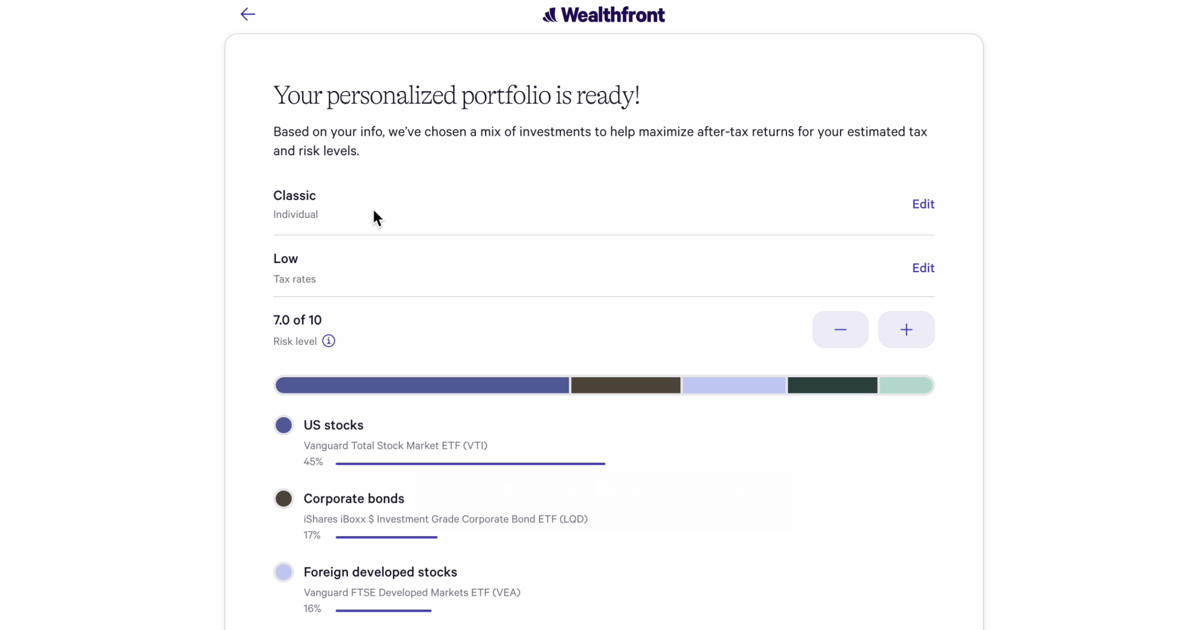The height and width of the screenshot is (630, 1200).
Task: Increase risk level with plus button
Action: [906, 330]
